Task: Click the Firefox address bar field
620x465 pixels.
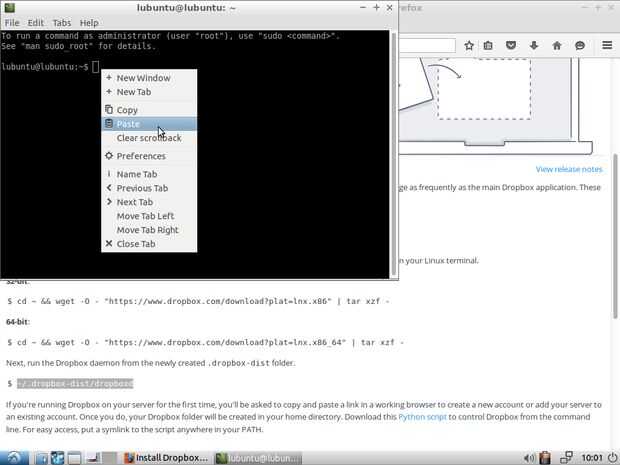Action: (x=427, y=45)
